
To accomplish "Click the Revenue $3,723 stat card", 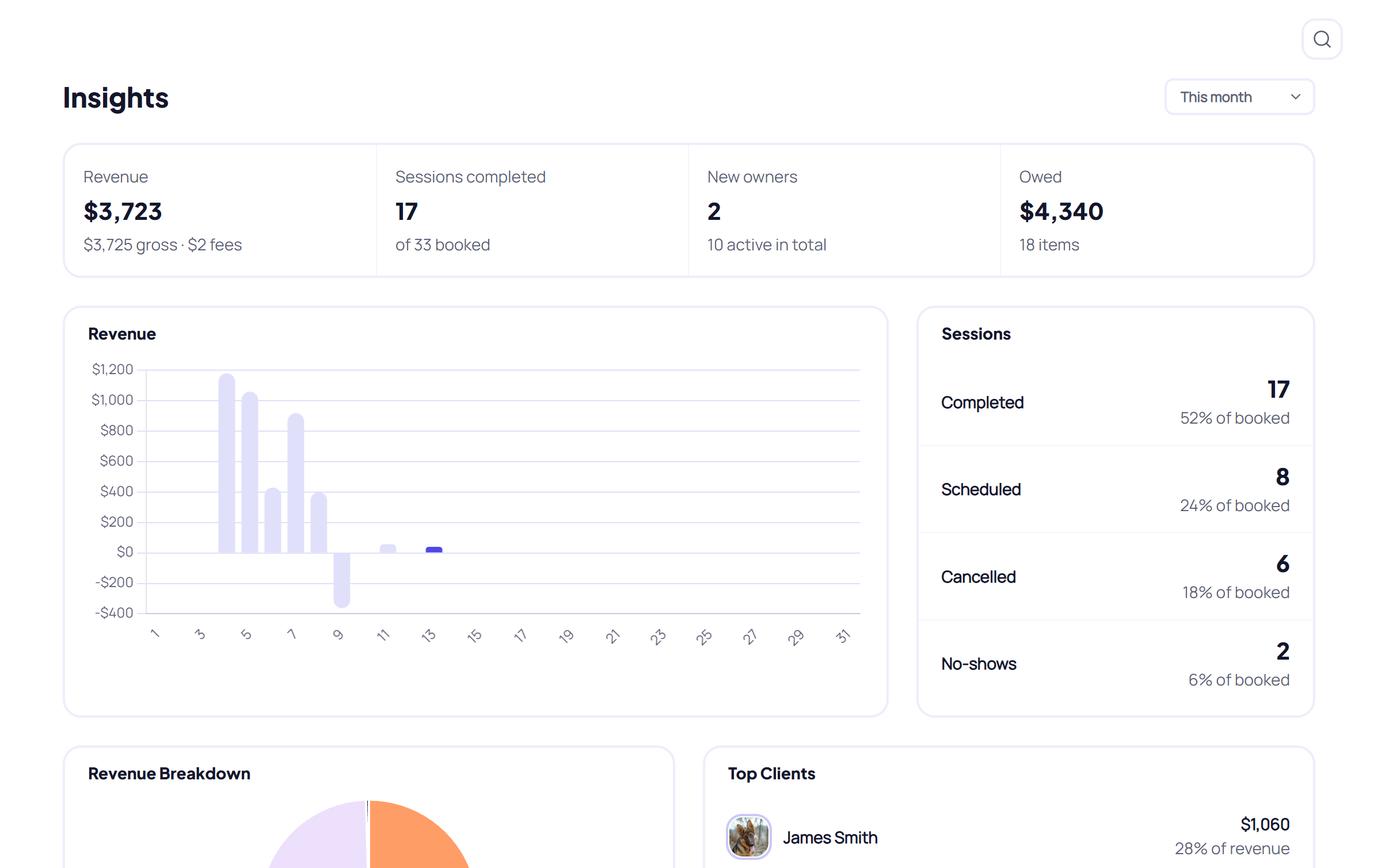I will 220,211.
